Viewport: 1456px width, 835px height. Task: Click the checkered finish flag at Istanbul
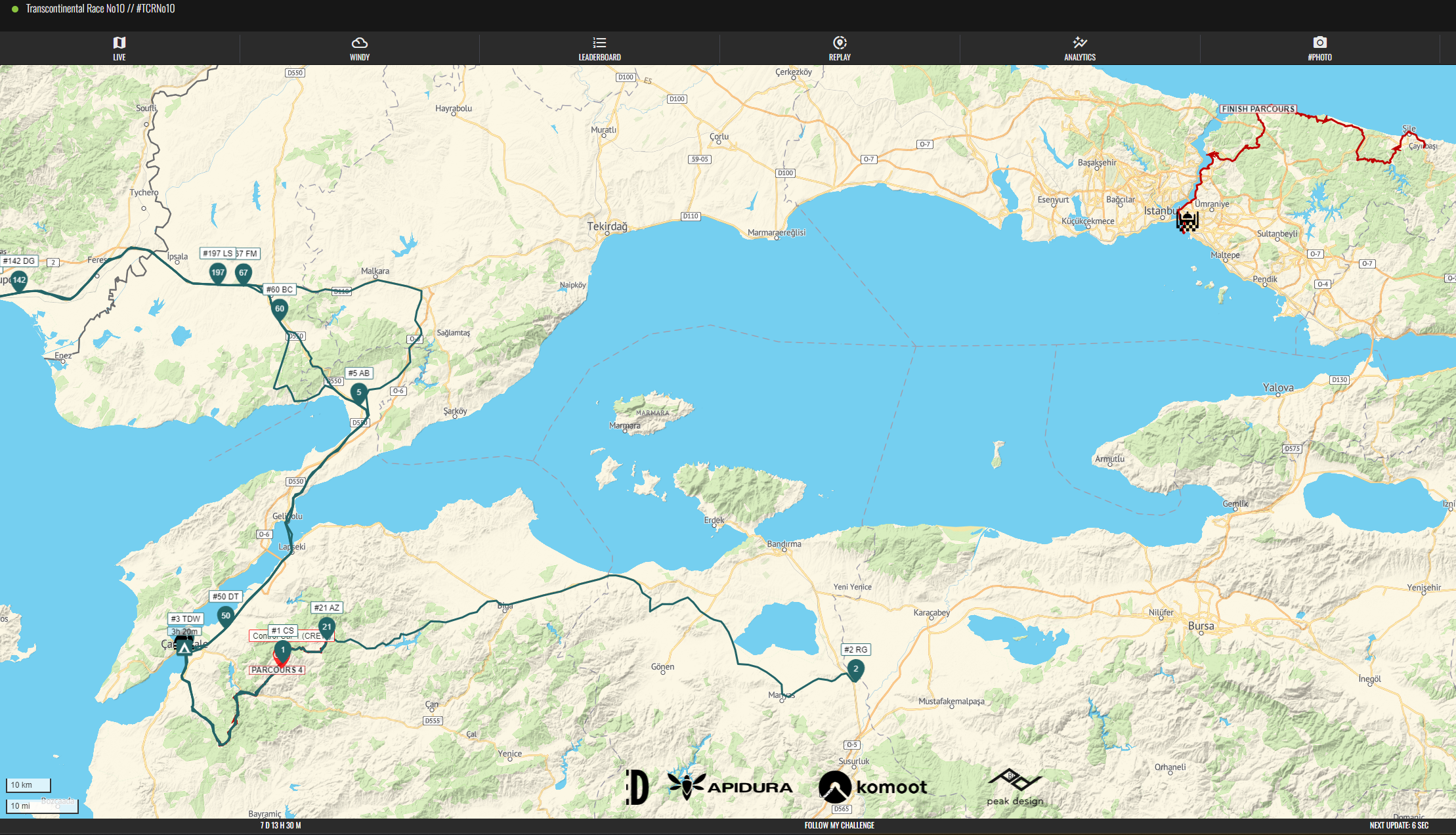click(x=1187, y=221)
